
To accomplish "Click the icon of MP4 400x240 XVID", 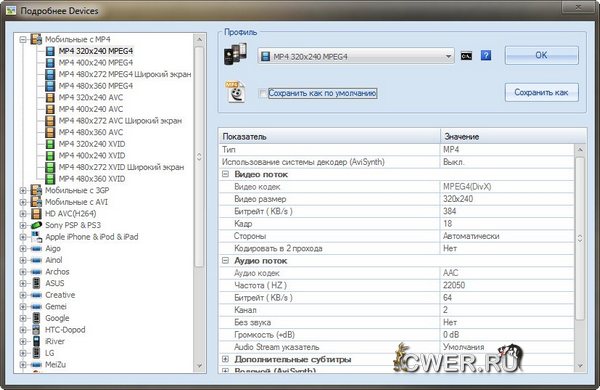I will [x=50, y=156].
